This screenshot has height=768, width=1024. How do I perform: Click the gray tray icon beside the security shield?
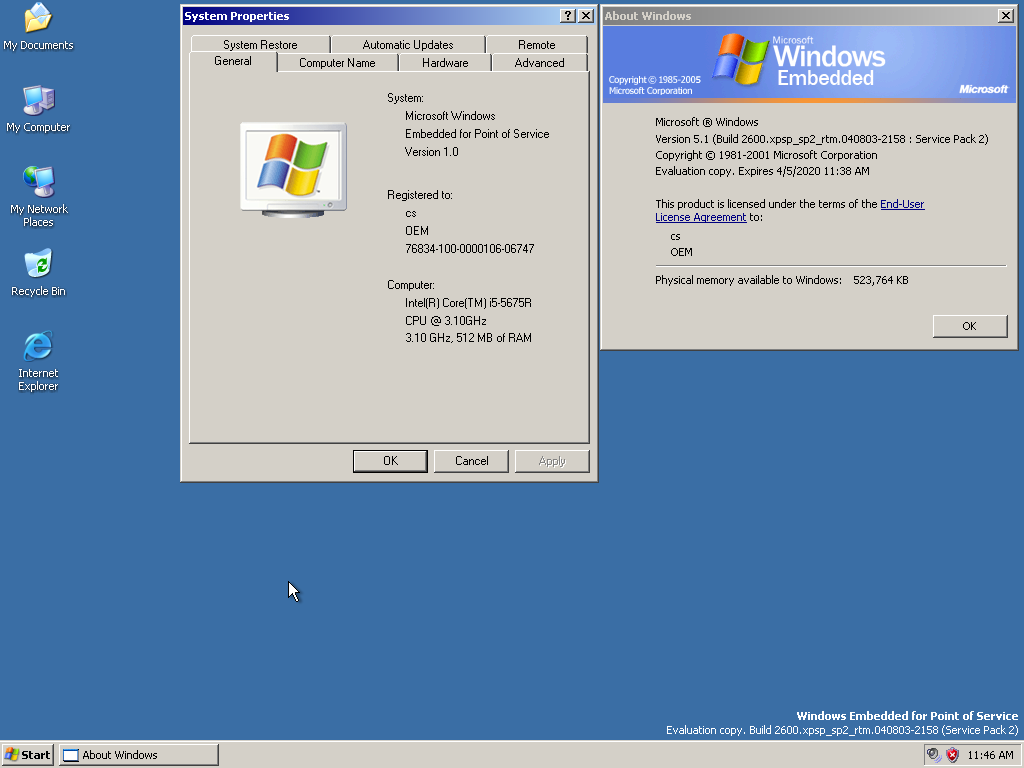[x=934, y=755]
